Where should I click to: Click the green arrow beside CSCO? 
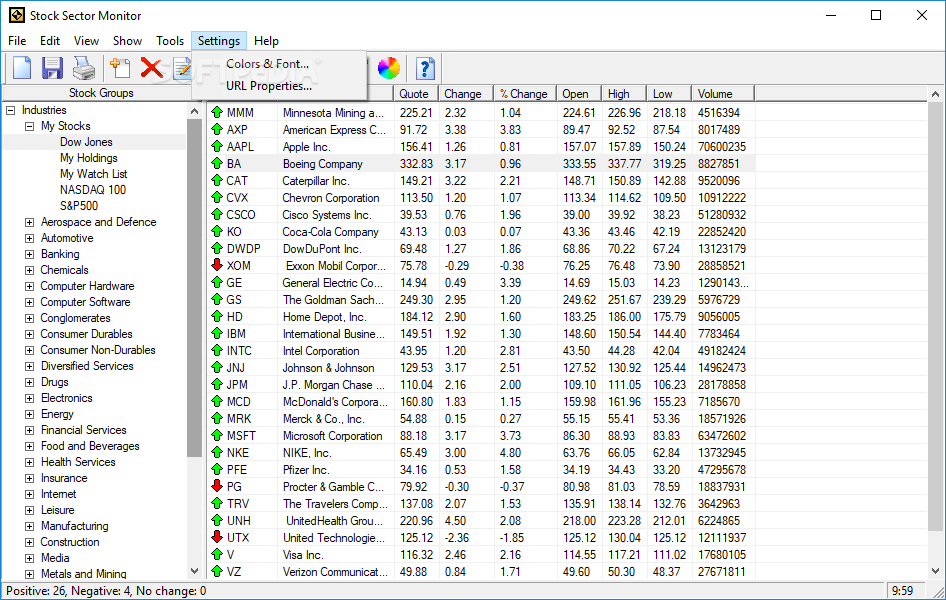tap(217, 214)
